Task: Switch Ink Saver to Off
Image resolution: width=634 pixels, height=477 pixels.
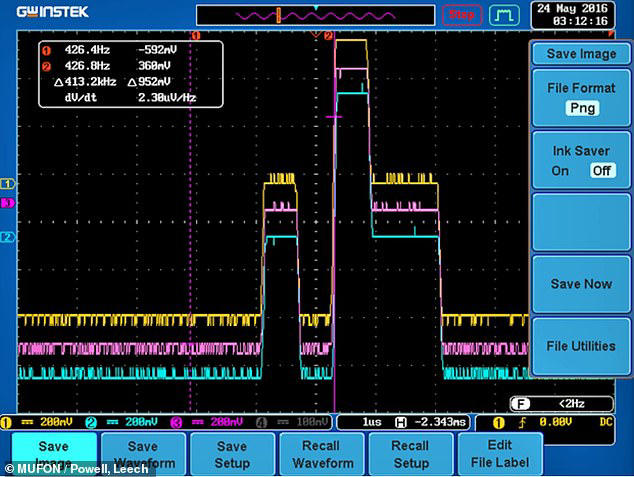Action: (x=602, y=171)
